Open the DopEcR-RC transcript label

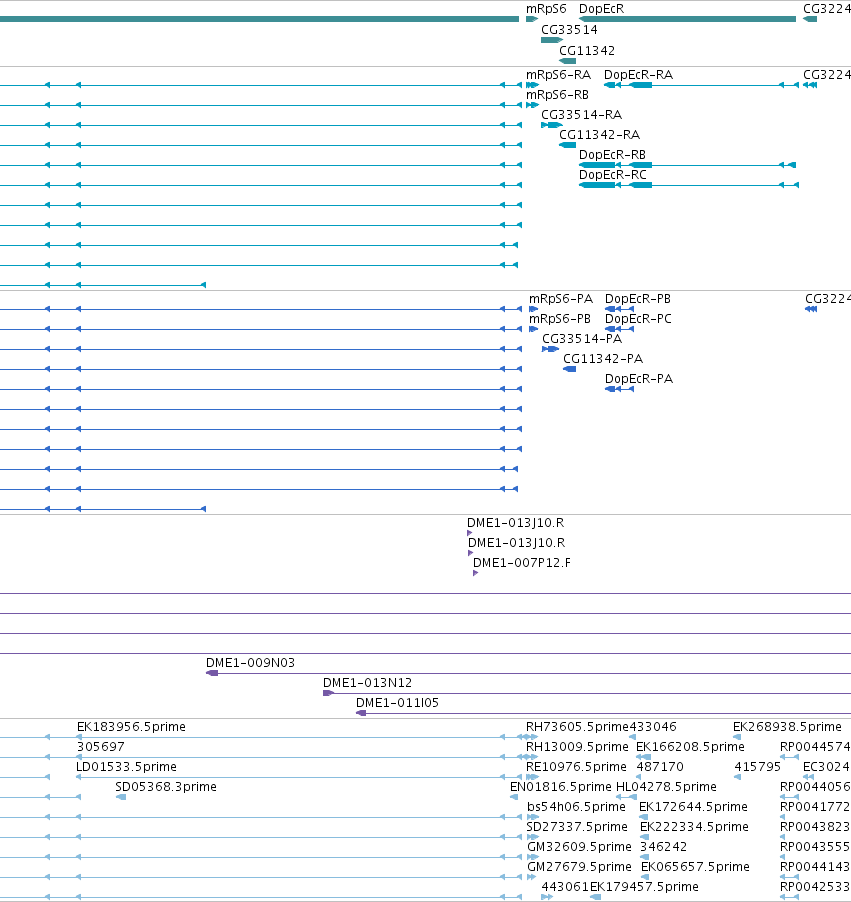click(x=613, y=175)
